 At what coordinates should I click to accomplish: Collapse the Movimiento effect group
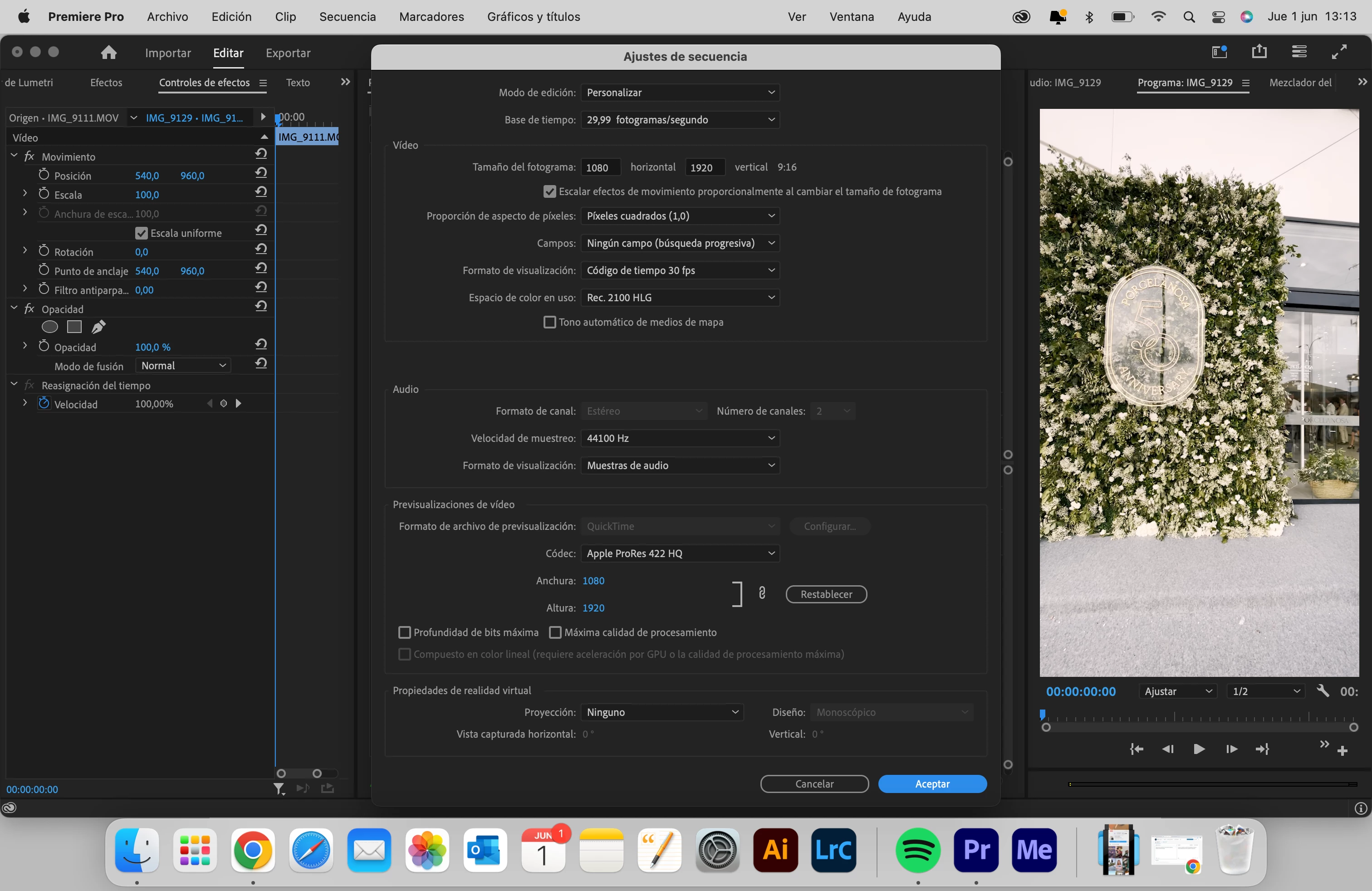tap(15, 156)
